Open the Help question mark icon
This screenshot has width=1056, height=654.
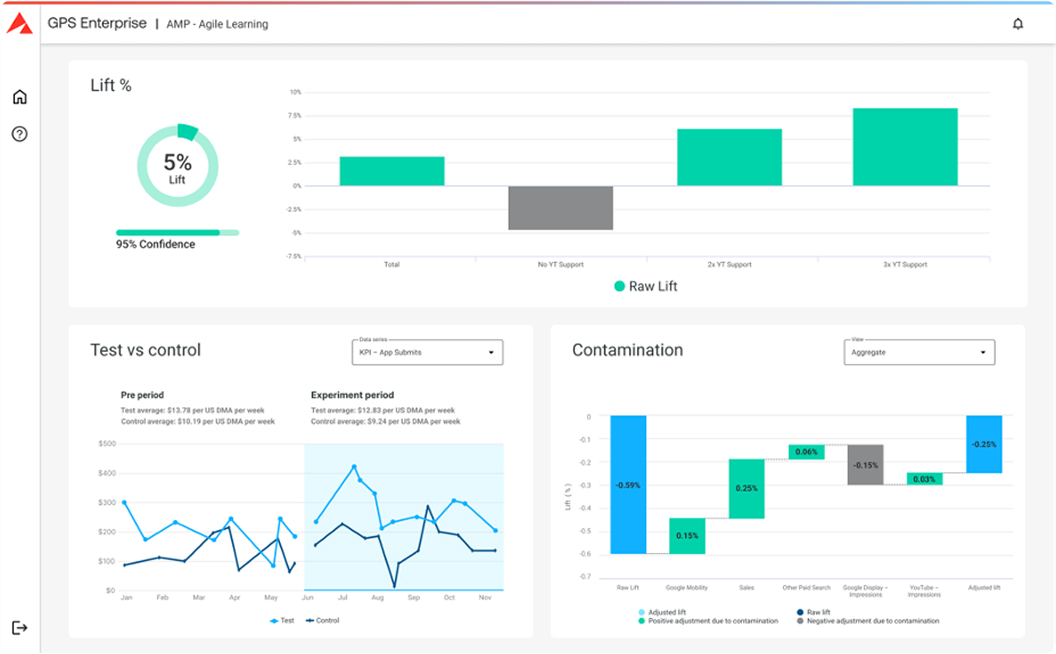click(20, 134)
